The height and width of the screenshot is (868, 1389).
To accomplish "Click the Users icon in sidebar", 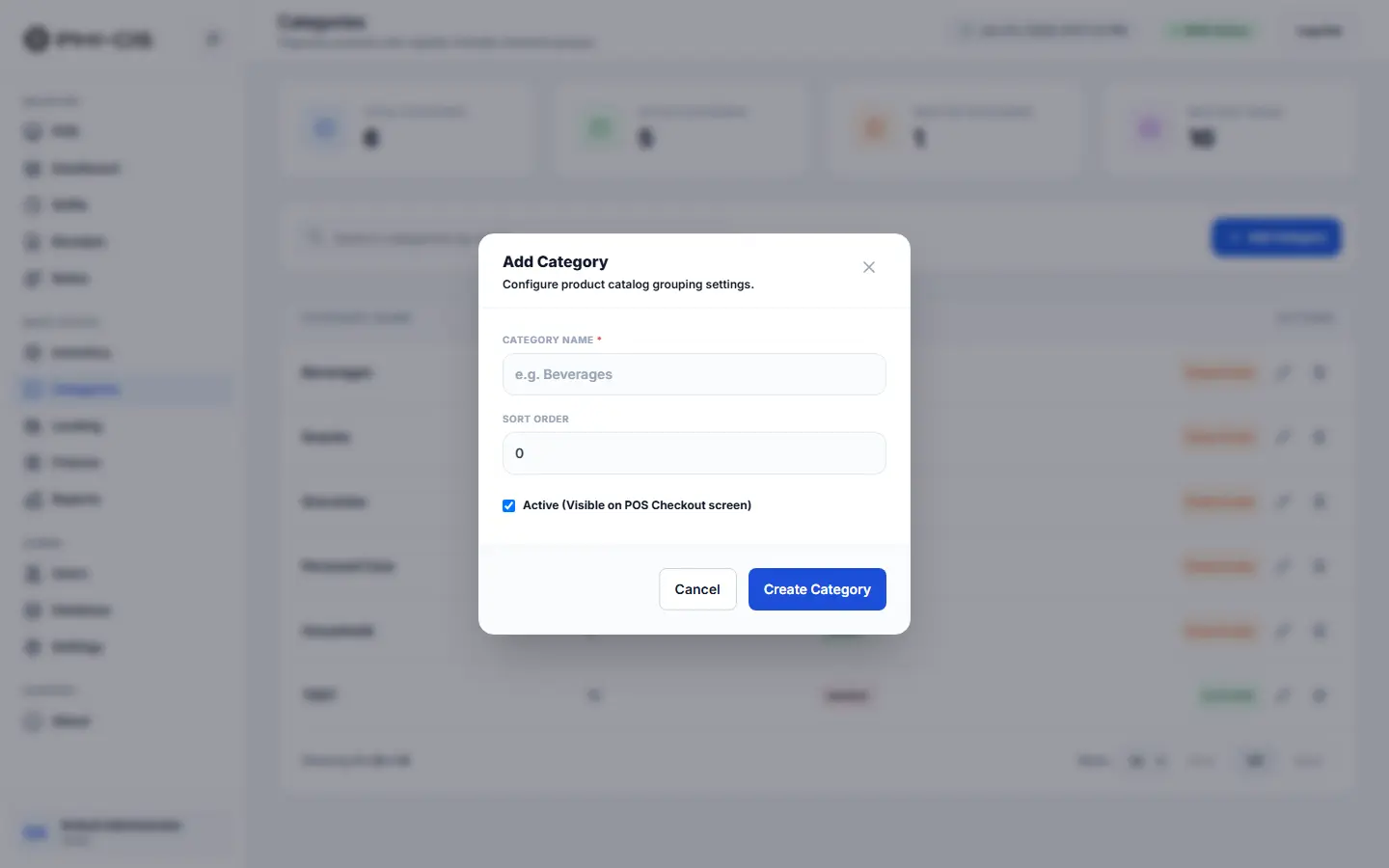I will [x=33, y=574].
